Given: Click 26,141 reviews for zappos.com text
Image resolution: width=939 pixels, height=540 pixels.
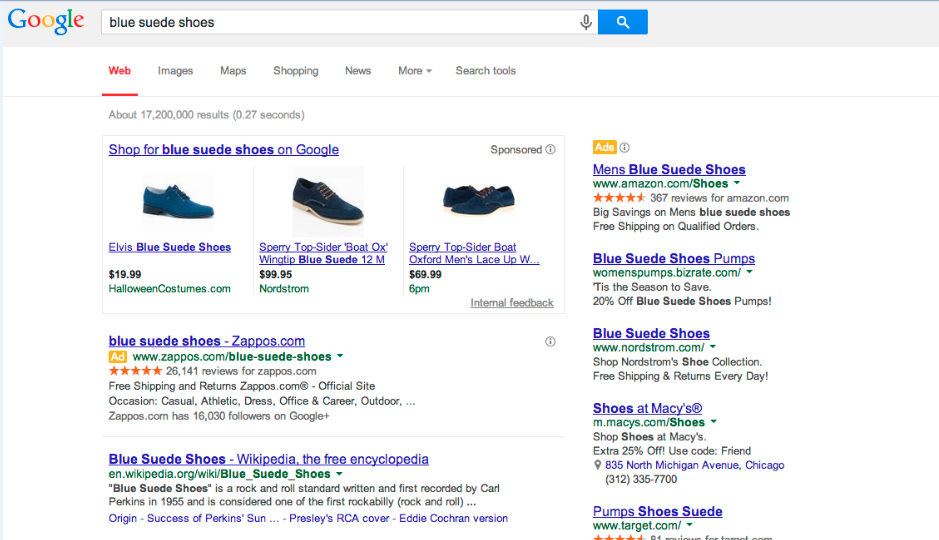Looking at the screenshot, I should (x=241, y=371).
